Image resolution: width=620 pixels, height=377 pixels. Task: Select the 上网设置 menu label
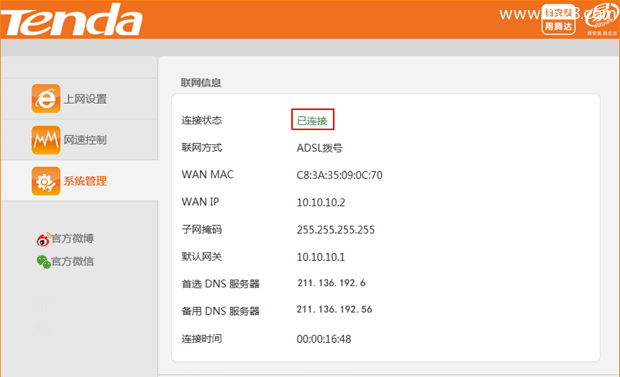tap(85, 99)
